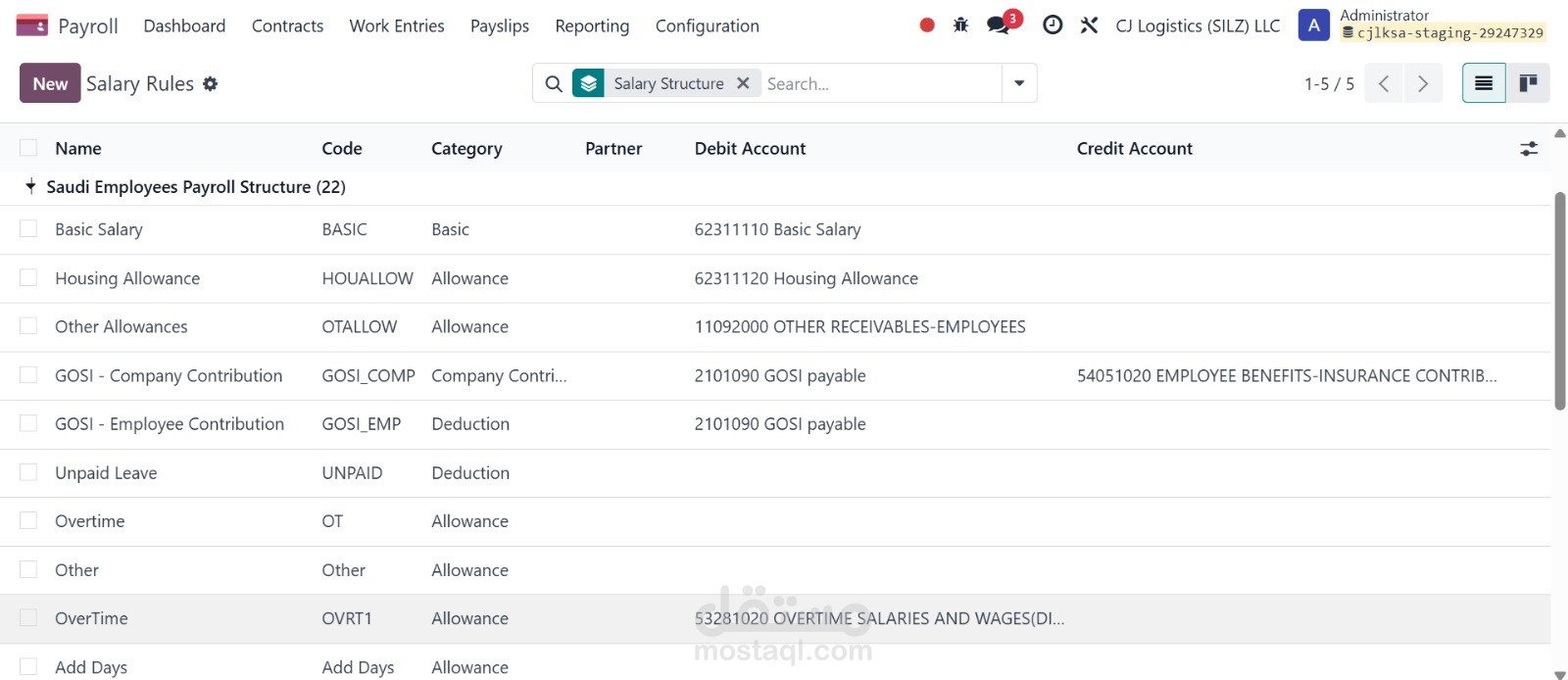The image size is (1568, 680).
Task: Click the wrench and screwdriver tools icon
Action: click(1089, 25)
